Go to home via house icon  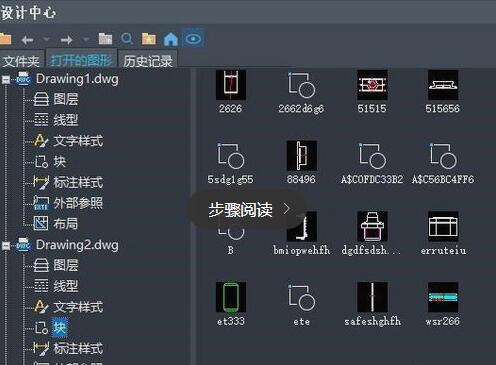point(171,39)
